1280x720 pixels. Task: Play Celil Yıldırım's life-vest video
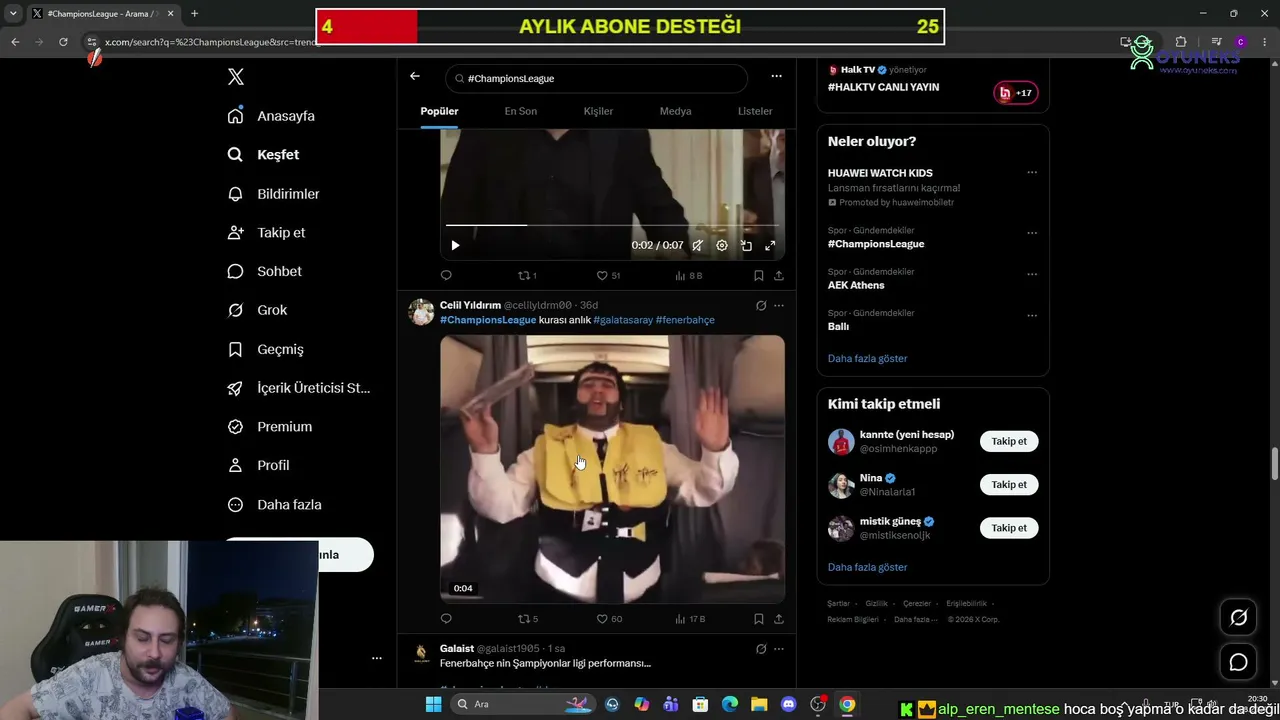coord(612,469)
